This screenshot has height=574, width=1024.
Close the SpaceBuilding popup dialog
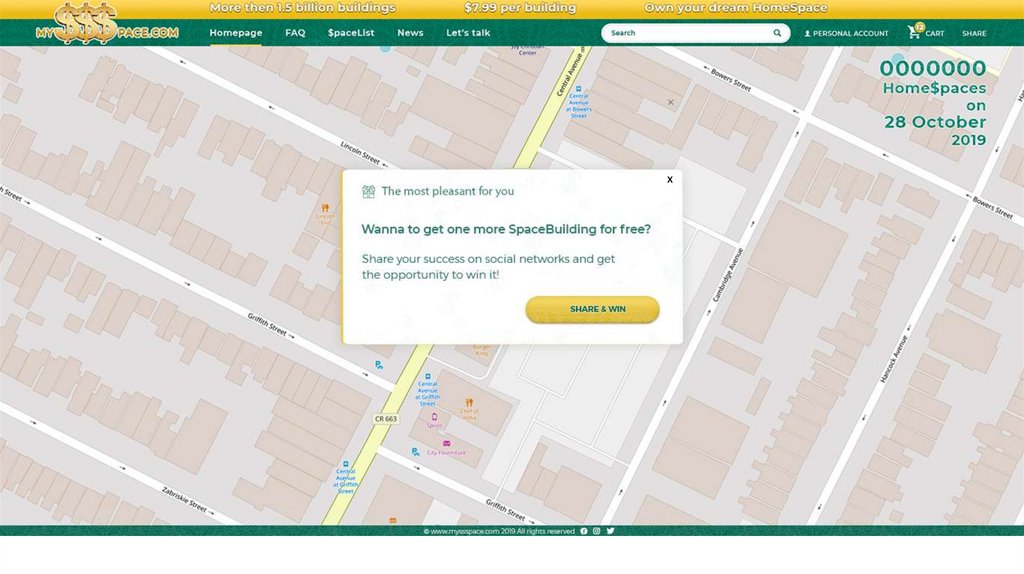coord(670,180)
